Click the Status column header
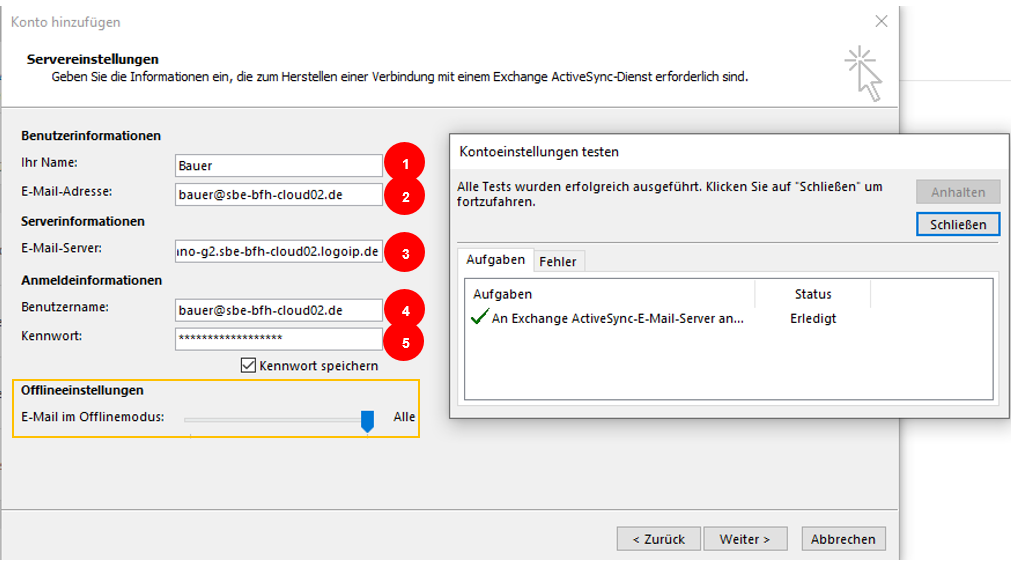Viewport: 1011px width, 561px height. [812, 294]
